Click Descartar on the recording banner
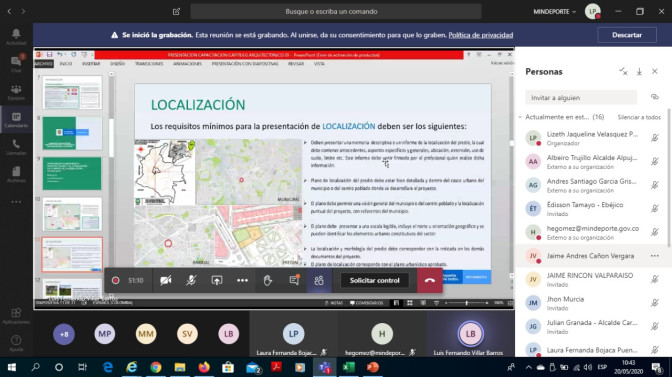 (x=627, y=35)
